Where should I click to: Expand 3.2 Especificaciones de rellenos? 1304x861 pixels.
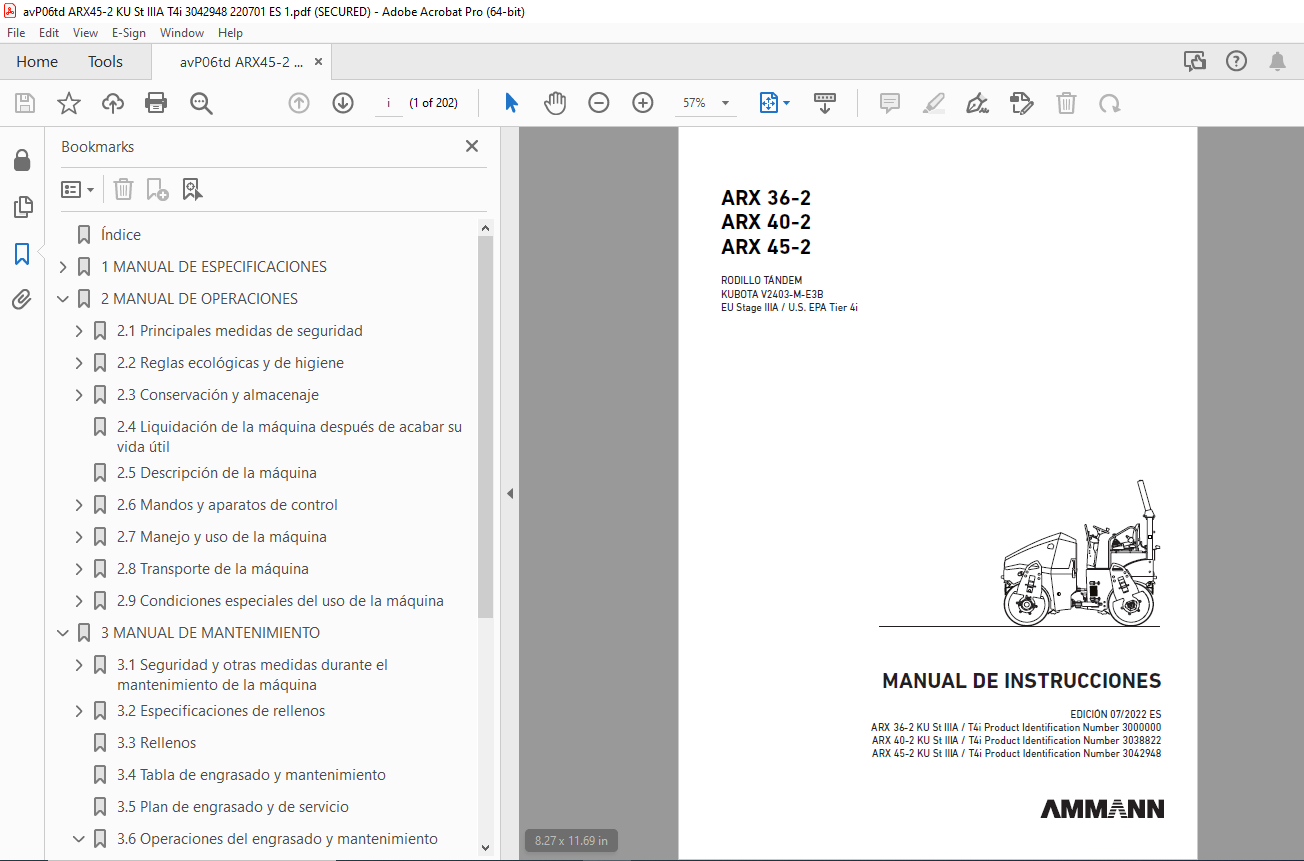pos(79,711)
